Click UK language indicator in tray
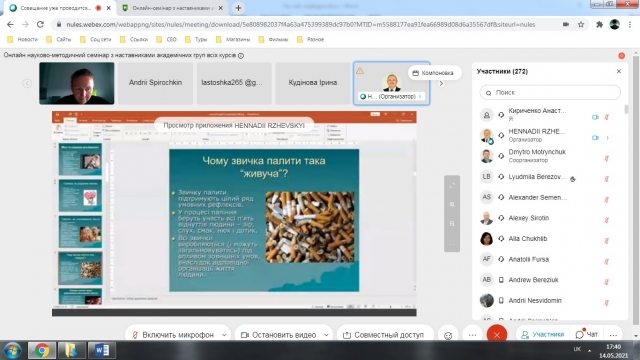 [577, 349]
